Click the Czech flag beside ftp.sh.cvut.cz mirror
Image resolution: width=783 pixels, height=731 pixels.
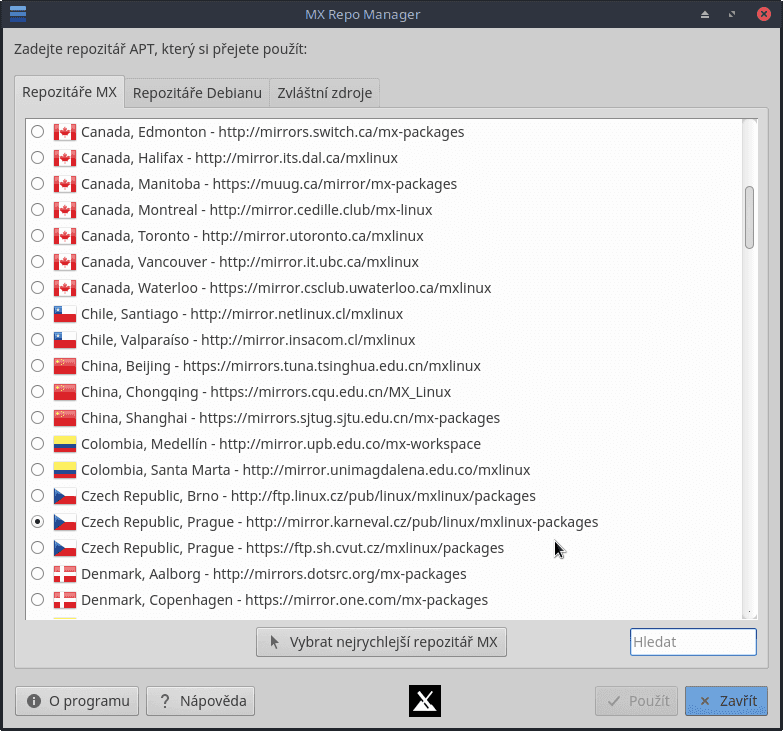pos(65,548)
